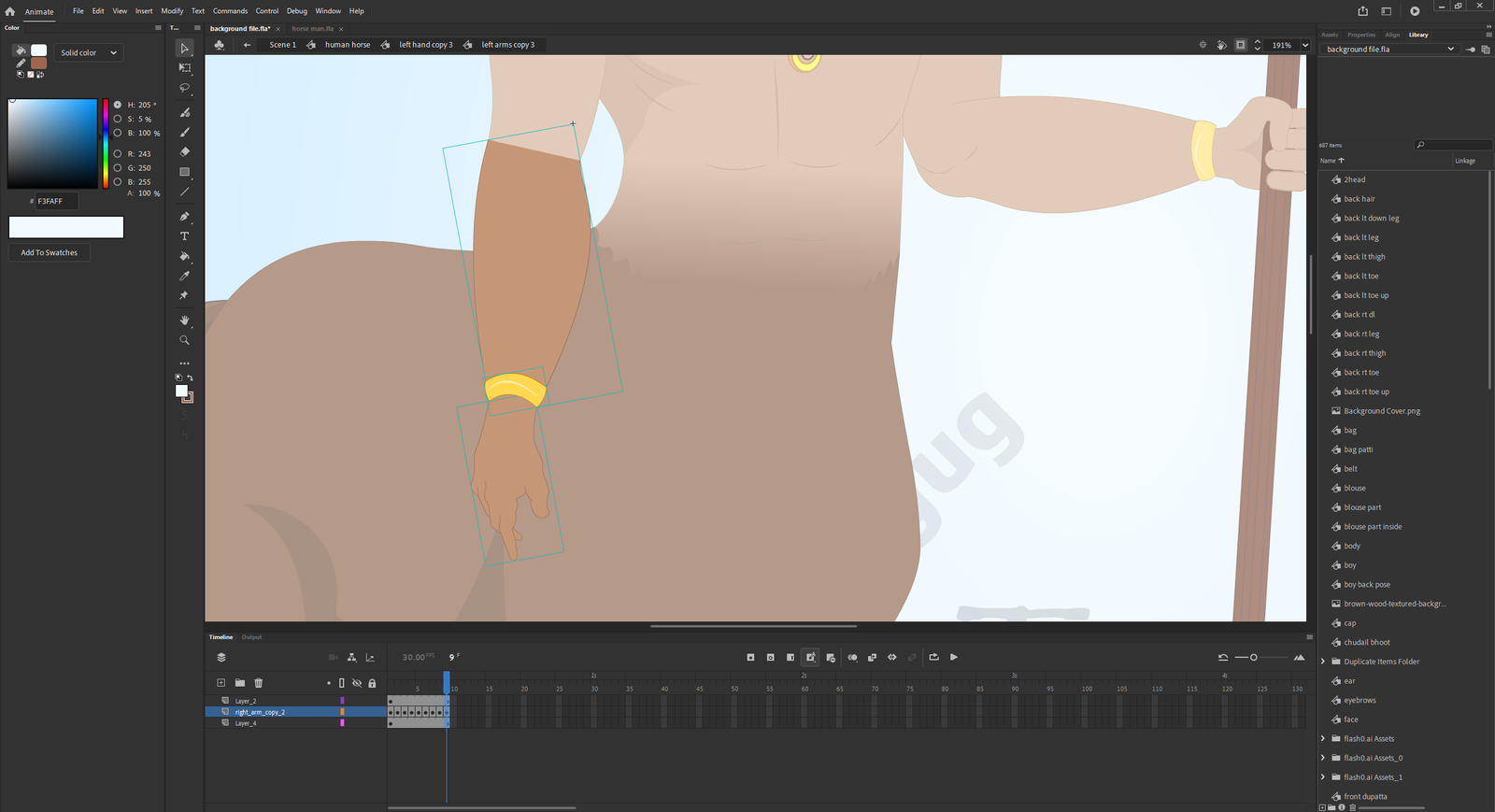The image size is (1495, 812).
Task: Expand the Duplicate Items Folder
Action: (x=1323, y=662)
